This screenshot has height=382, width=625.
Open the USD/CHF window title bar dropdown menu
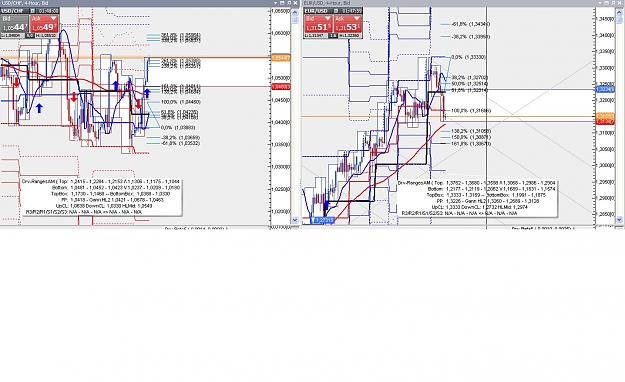point(276,3)
